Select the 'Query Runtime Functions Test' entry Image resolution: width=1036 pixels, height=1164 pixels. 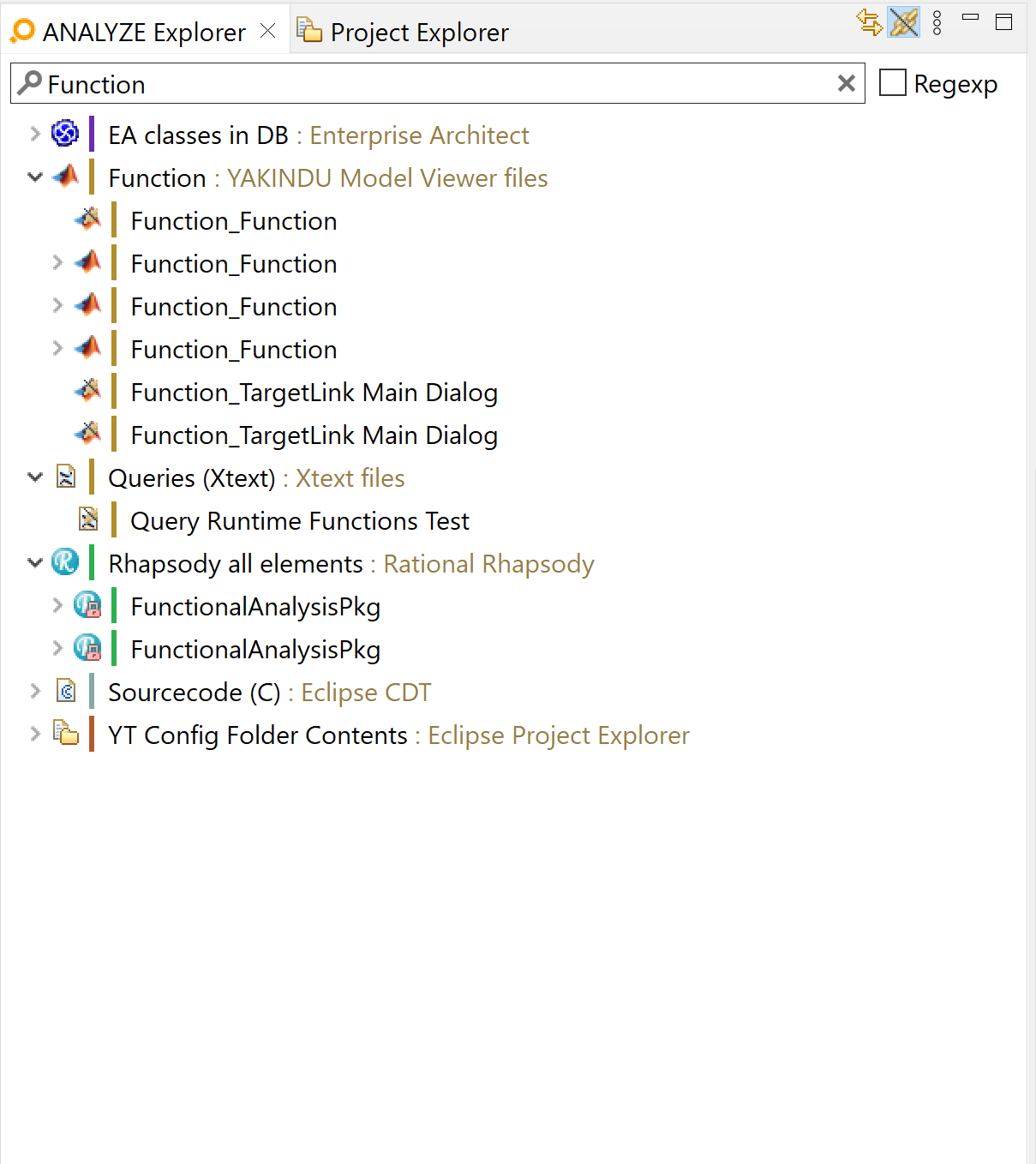300,521
